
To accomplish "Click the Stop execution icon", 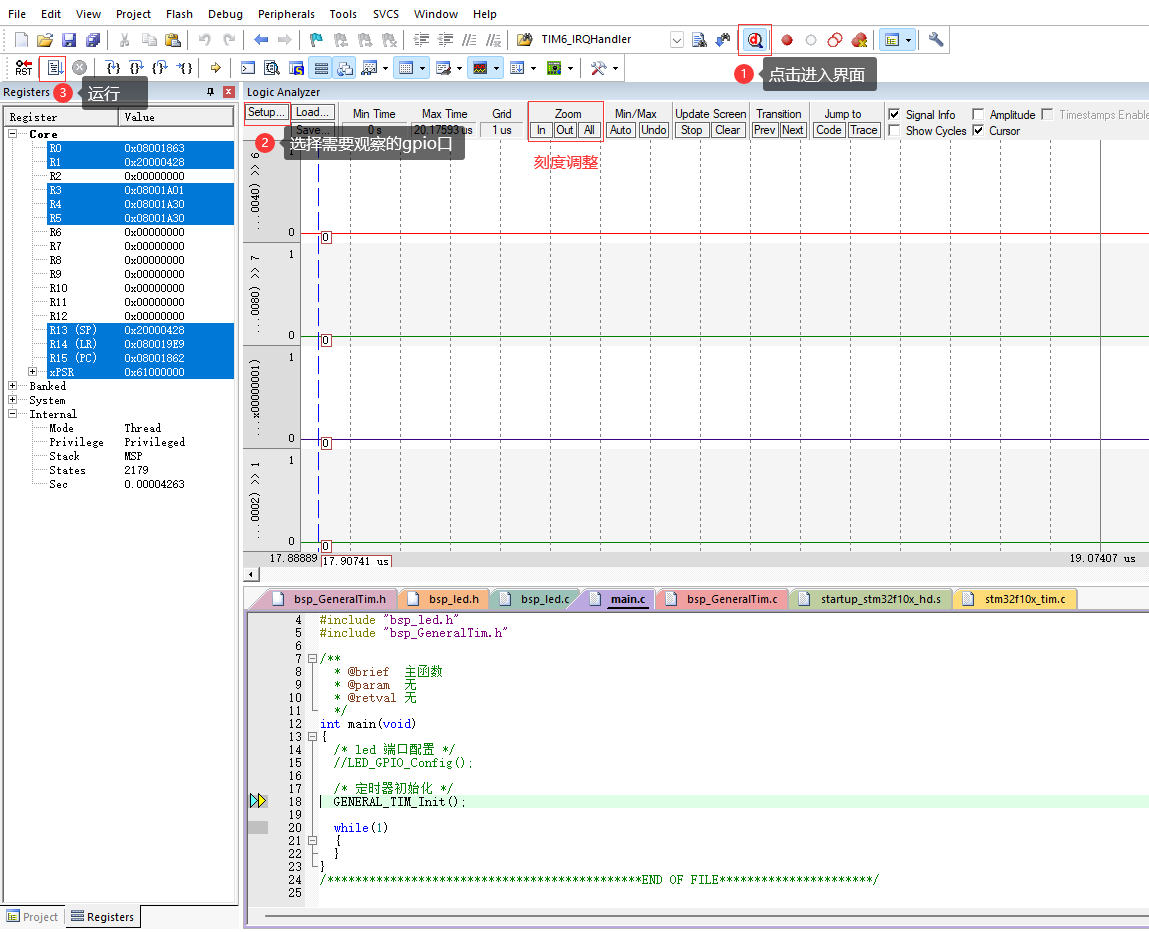I will tap(79, 68).
